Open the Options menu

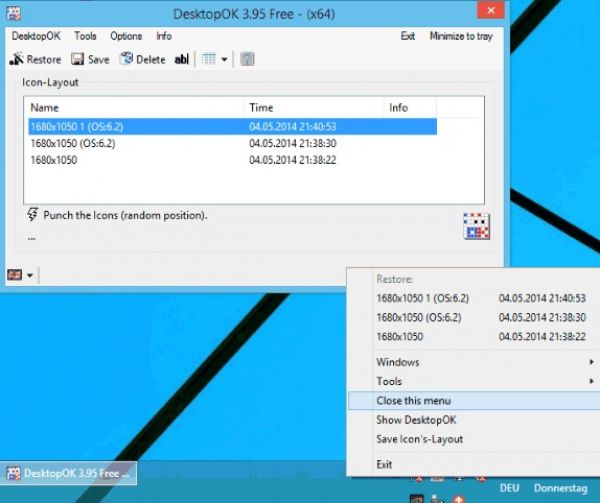coord(126,36)
